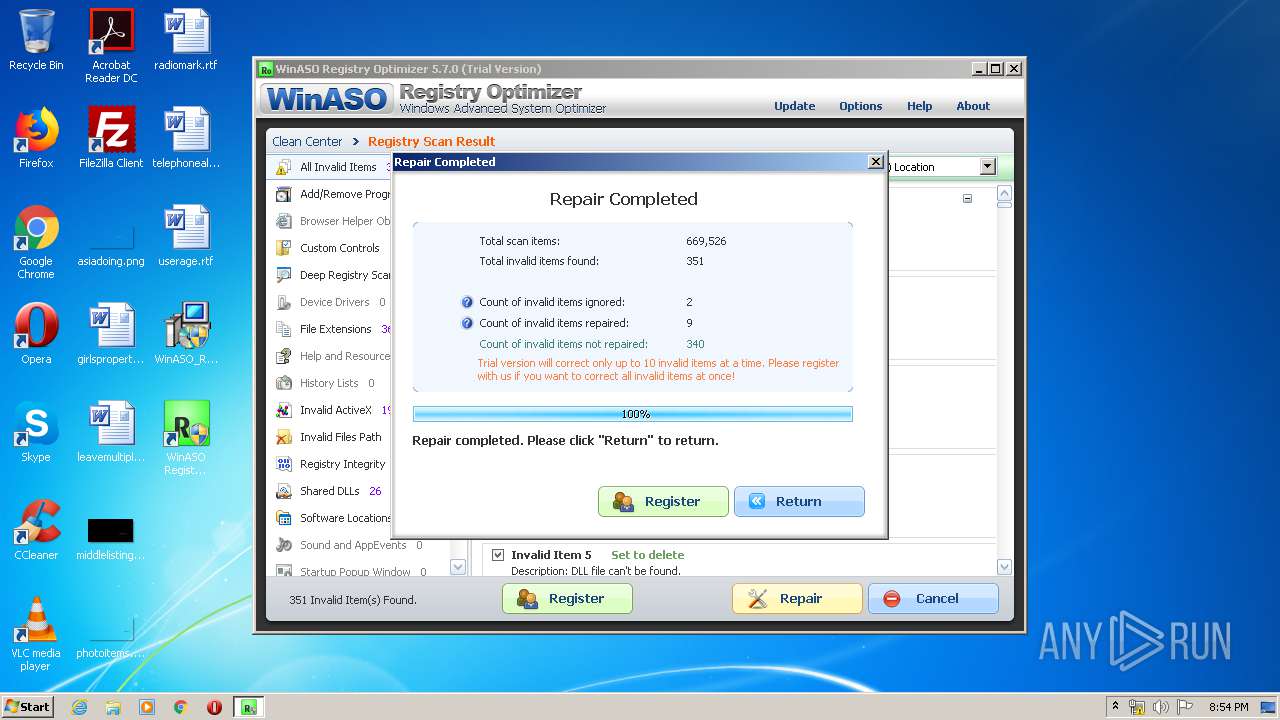Click the All Invalid Items warning icon
The height and width of the screenshot is (720, 1280).
point(283,167)
